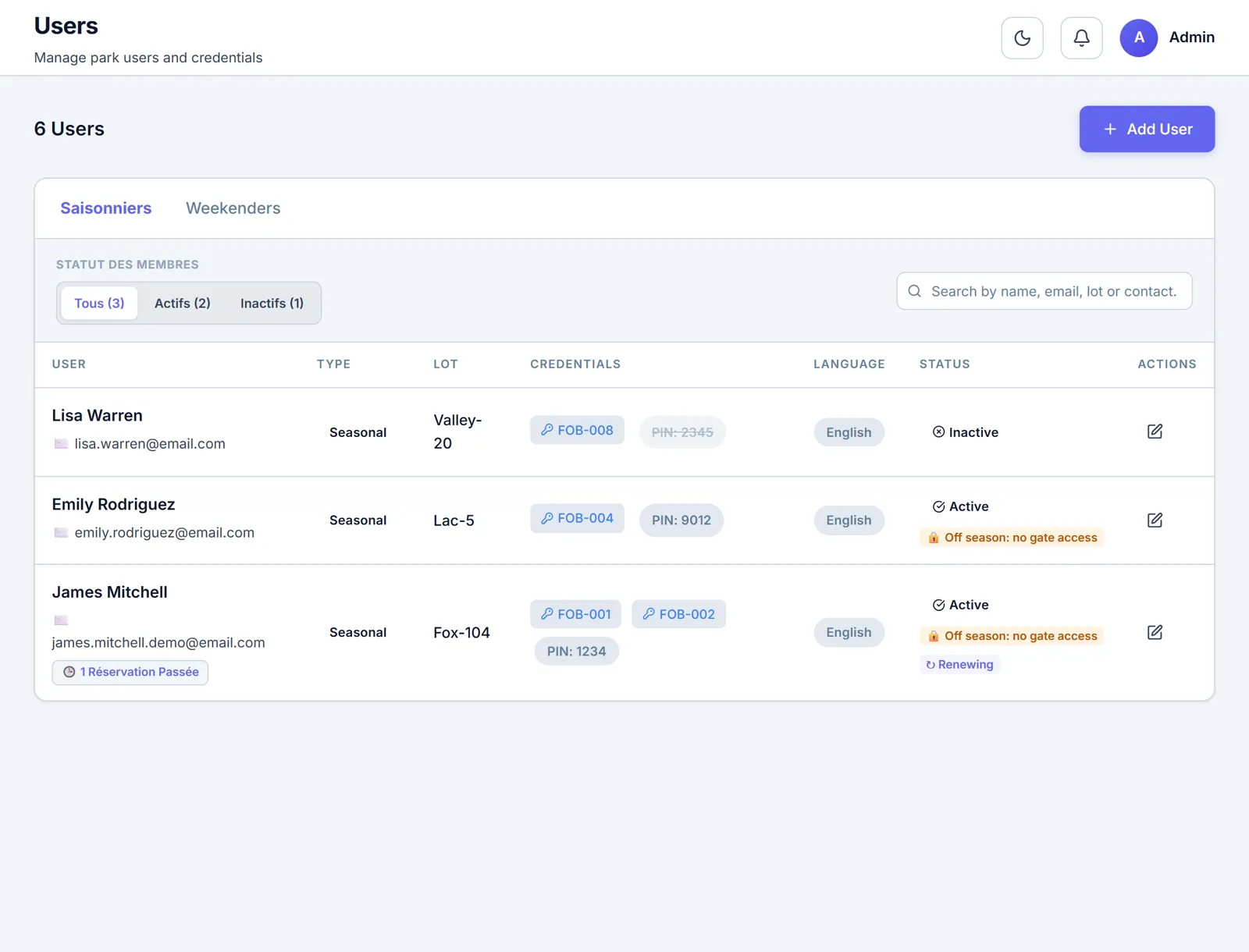Click the email icon by emily.rodriguez@email.com
Screen dimensions: 1249x952
(61, 533)
